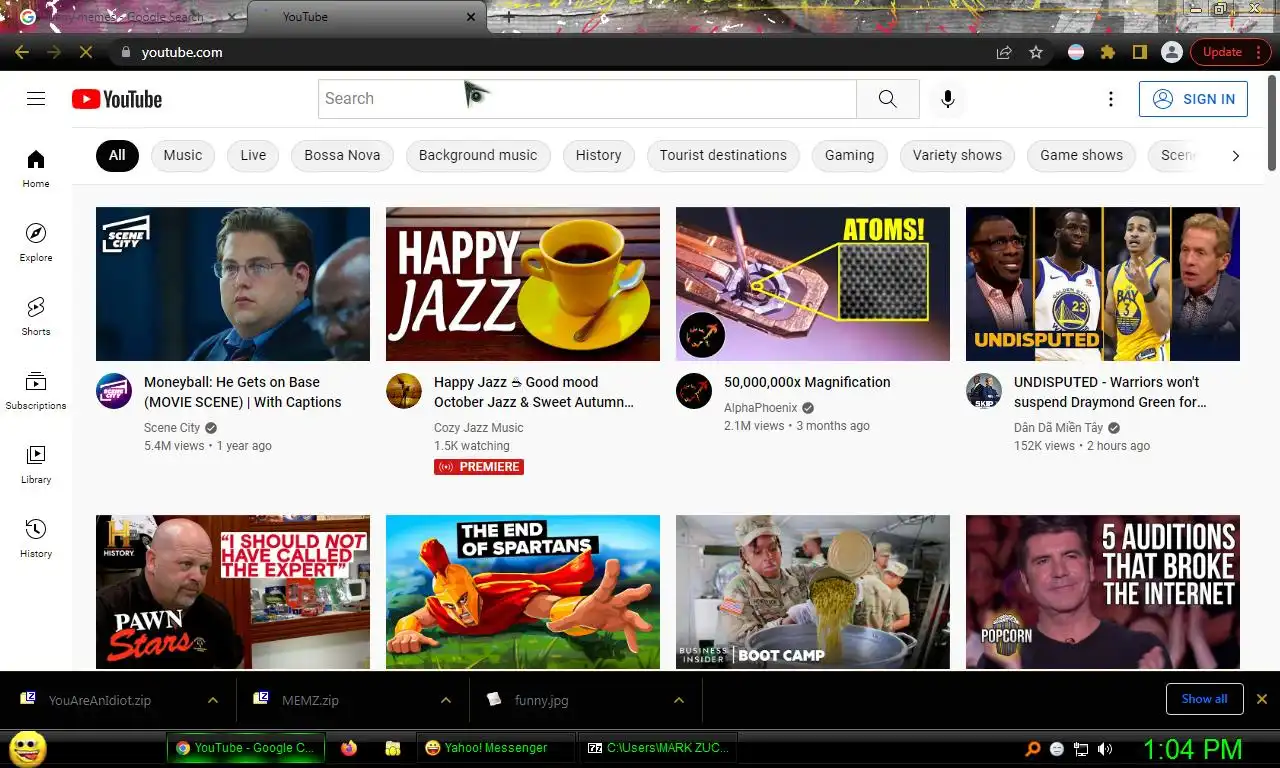Screen dimensions: 1280x768
Task: Open the AlphaPhoenix channel avatar
Action: 694,391
